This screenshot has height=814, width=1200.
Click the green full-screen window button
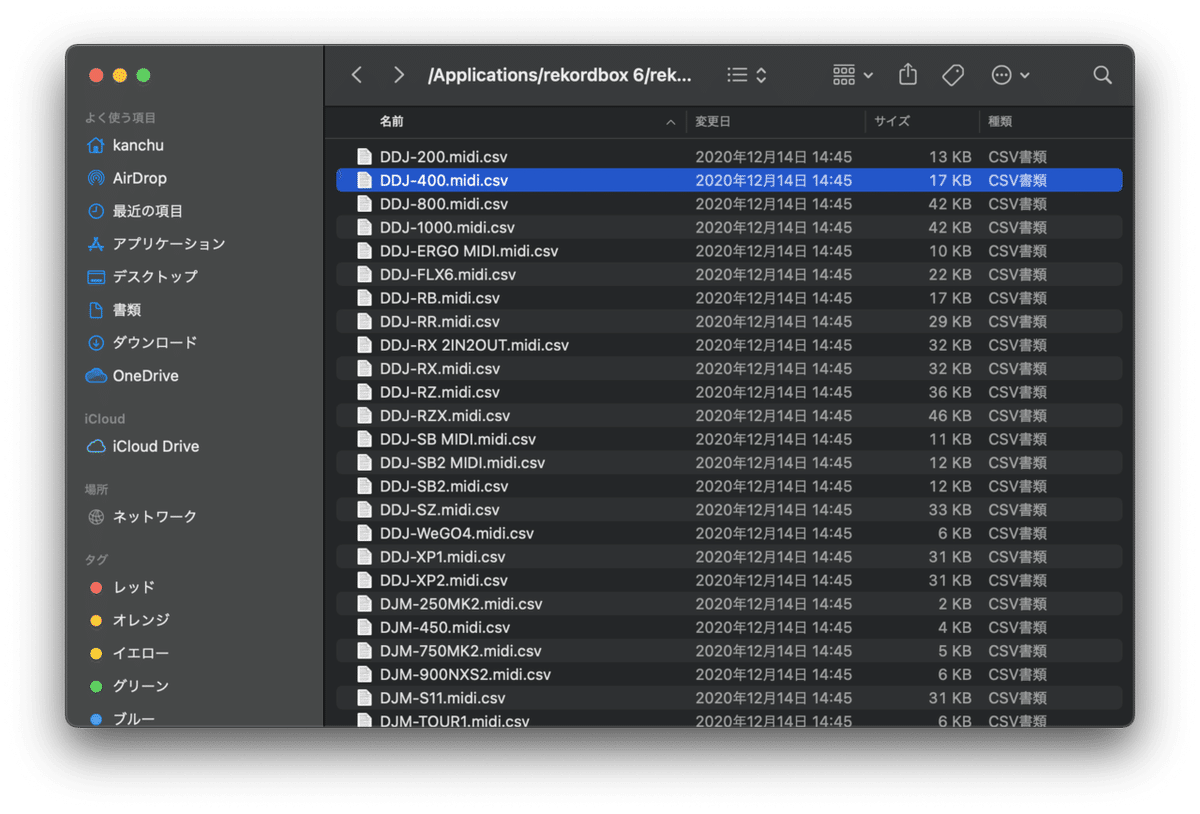(143, 75)
